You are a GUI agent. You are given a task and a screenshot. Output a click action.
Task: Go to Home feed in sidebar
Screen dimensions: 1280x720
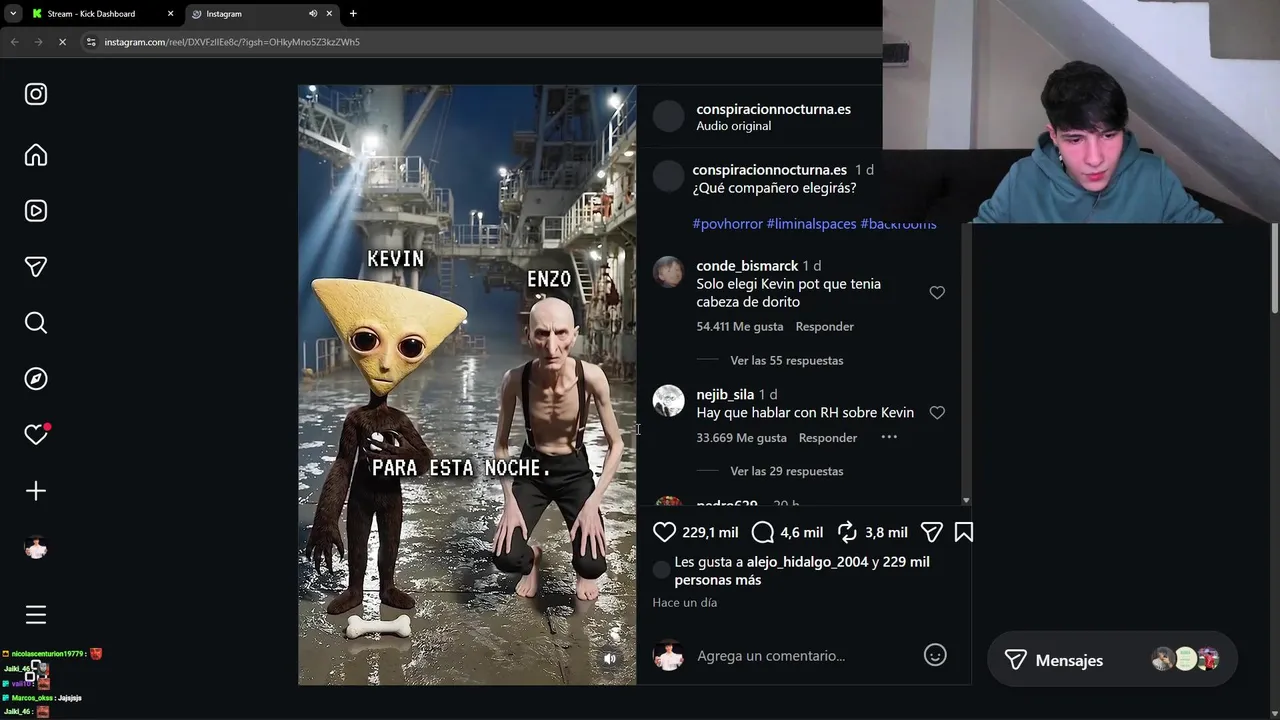click(36, 155)
